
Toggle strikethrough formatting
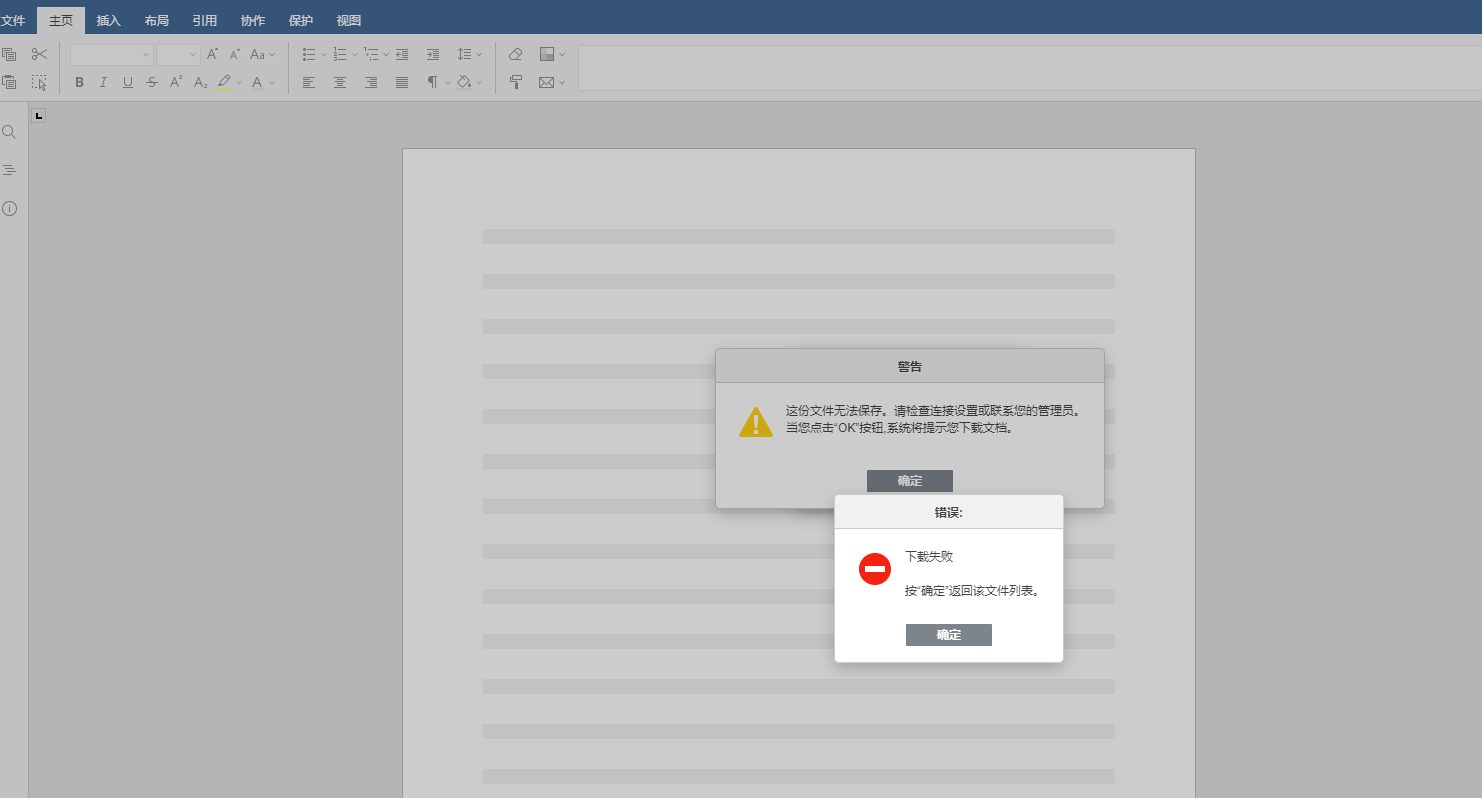[152, 82]
